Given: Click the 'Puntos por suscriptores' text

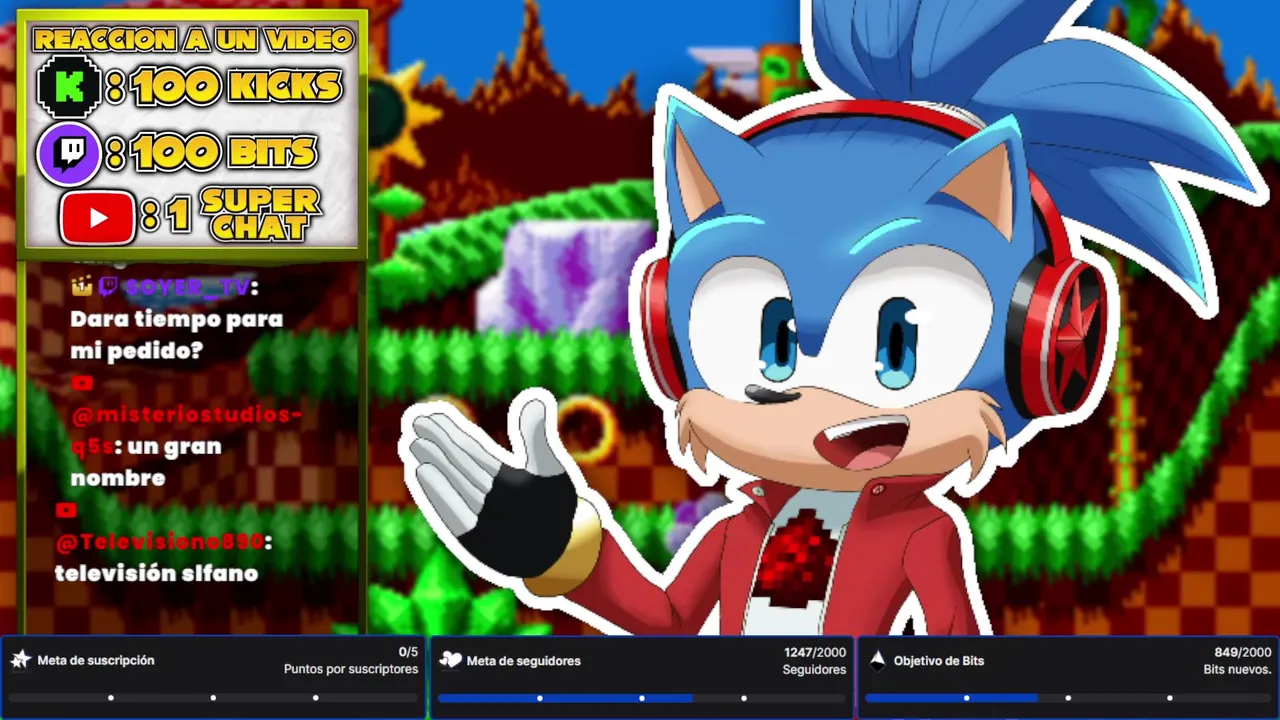Looking at the screenshot, I should (x=351, y=669).
